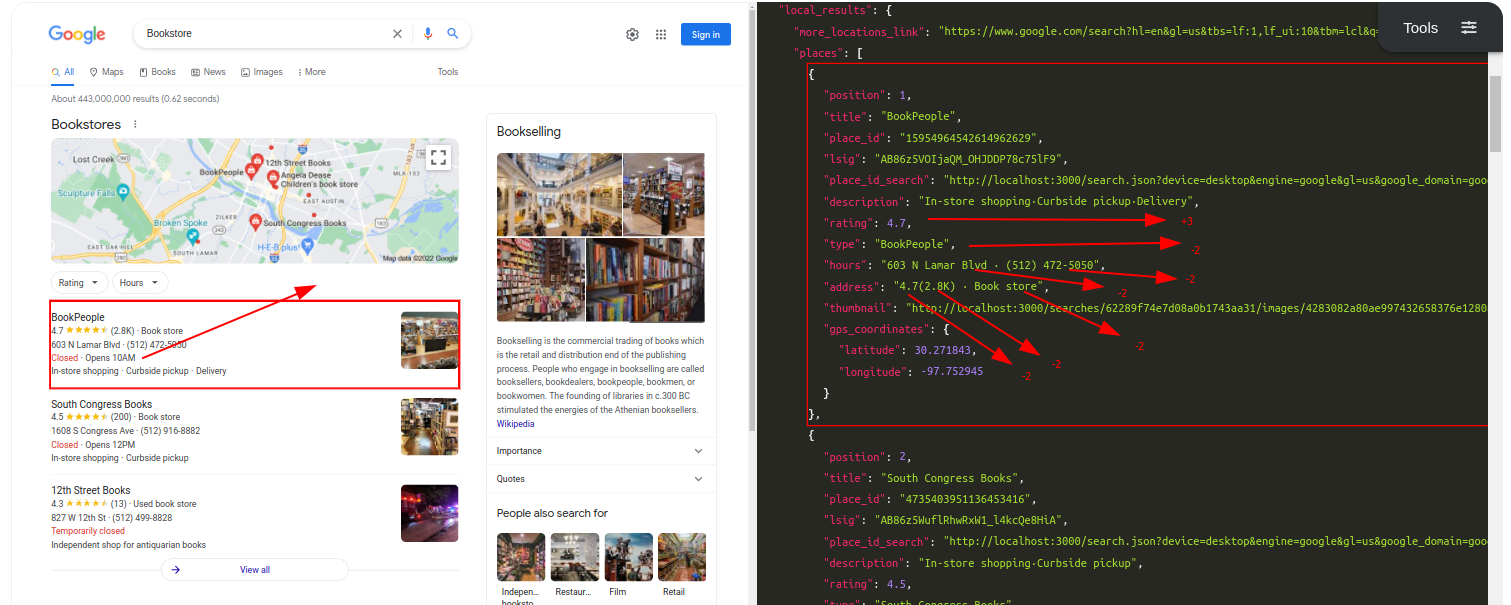Click the Film related search image

tap(629, 557)
